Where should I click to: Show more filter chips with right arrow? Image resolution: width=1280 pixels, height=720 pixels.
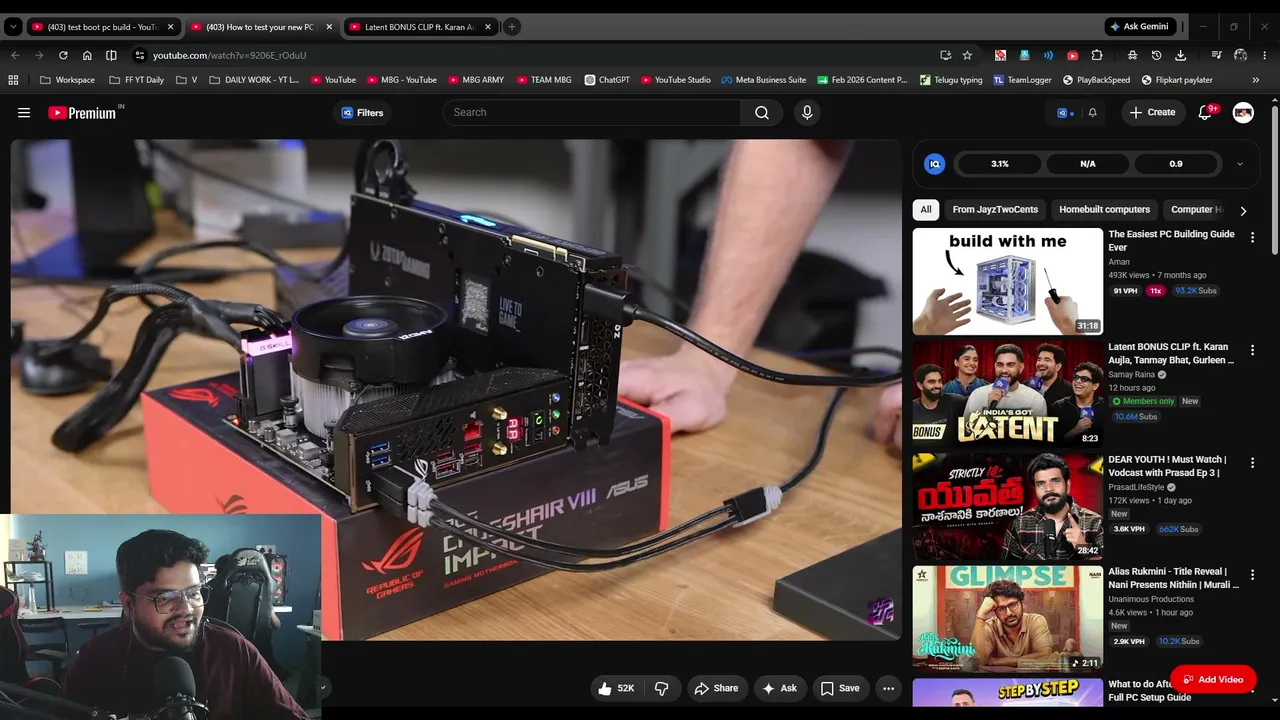pyautogui.click(x=1243, y=211)
